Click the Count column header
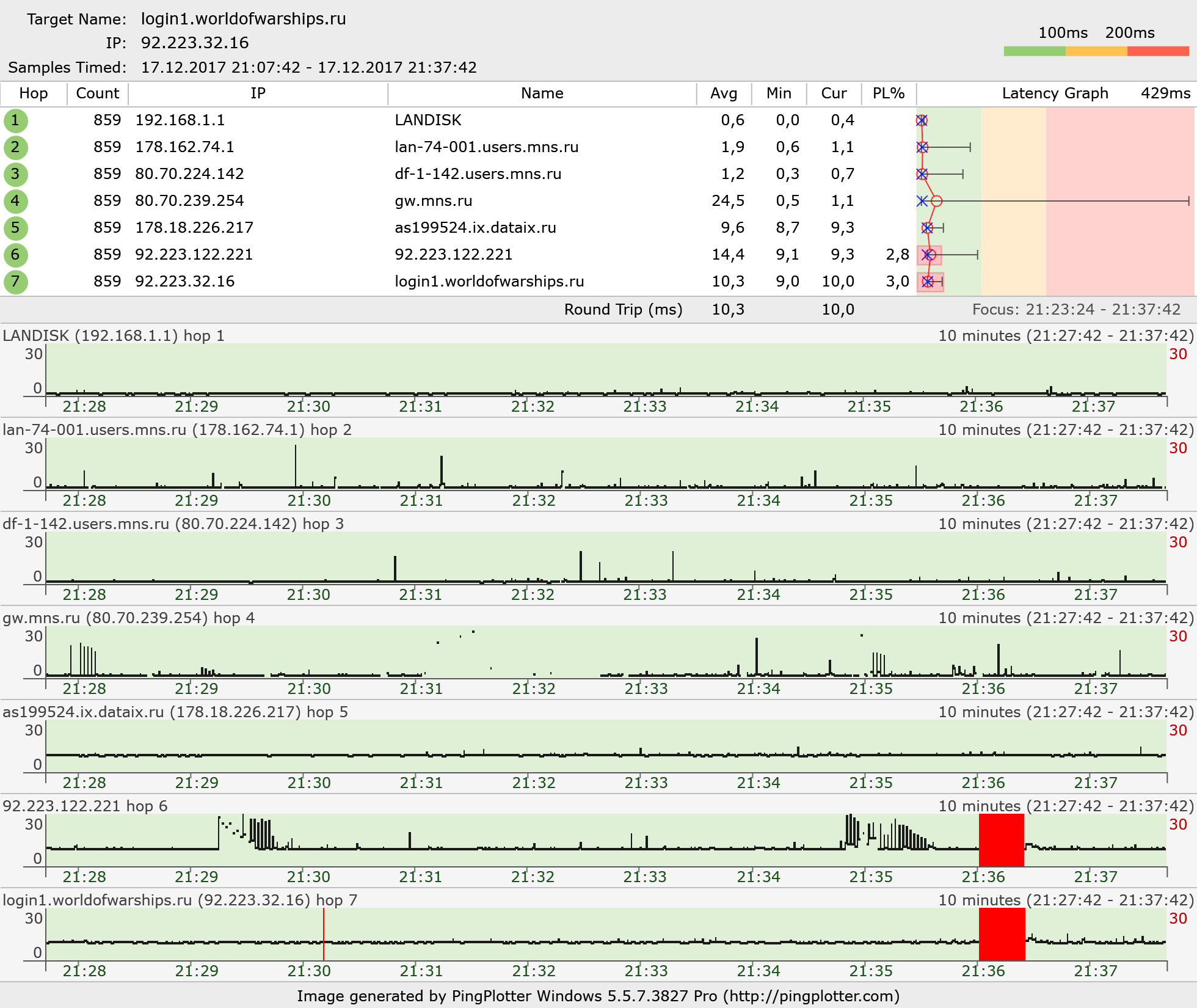1197x1008 pixels. (x=98, y=93)
